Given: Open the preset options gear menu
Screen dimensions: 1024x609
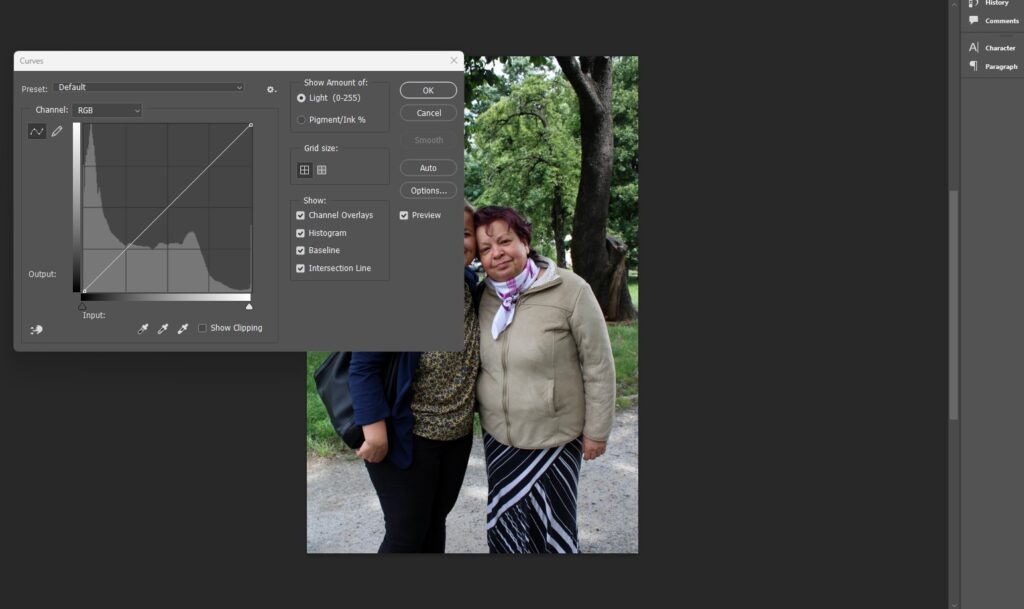Looking at the screenshot, I should tap(271, 89).
